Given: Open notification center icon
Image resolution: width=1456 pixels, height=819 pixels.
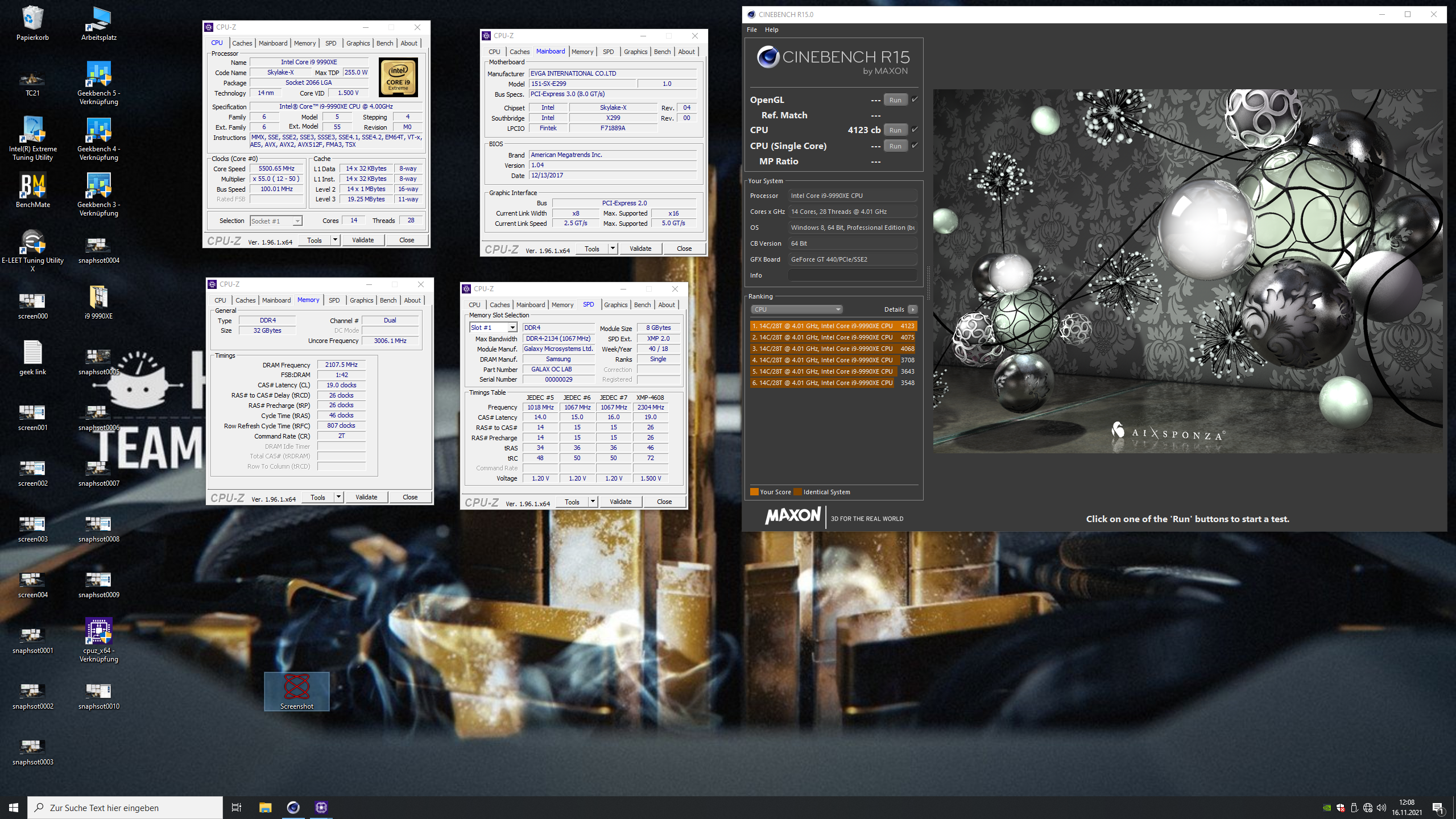Looking at the screenshot, I should [1437, 808].
